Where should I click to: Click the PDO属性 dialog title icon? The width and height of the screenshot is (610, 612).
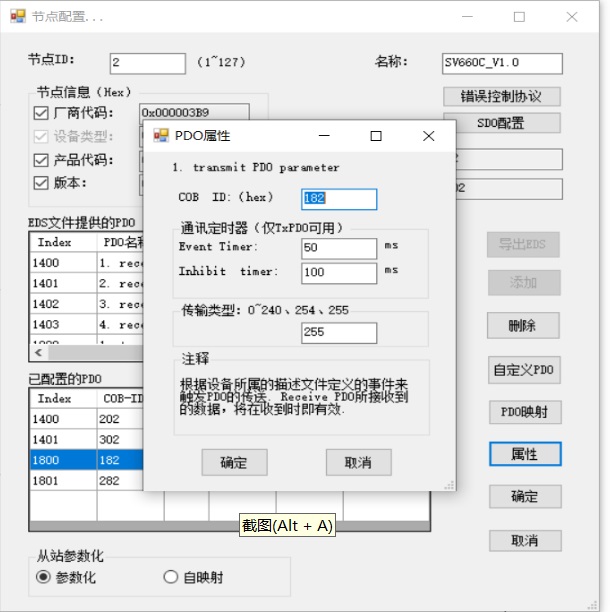160,136
